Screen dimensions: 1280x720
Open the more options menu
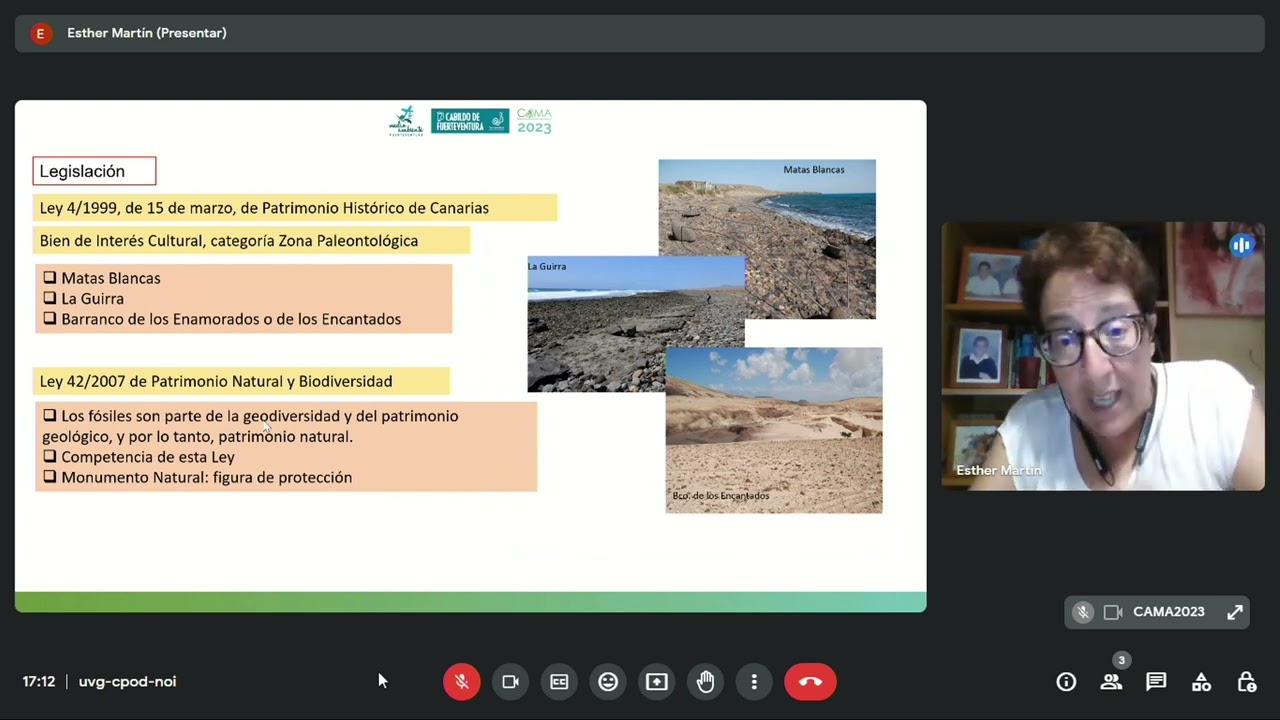754,682
